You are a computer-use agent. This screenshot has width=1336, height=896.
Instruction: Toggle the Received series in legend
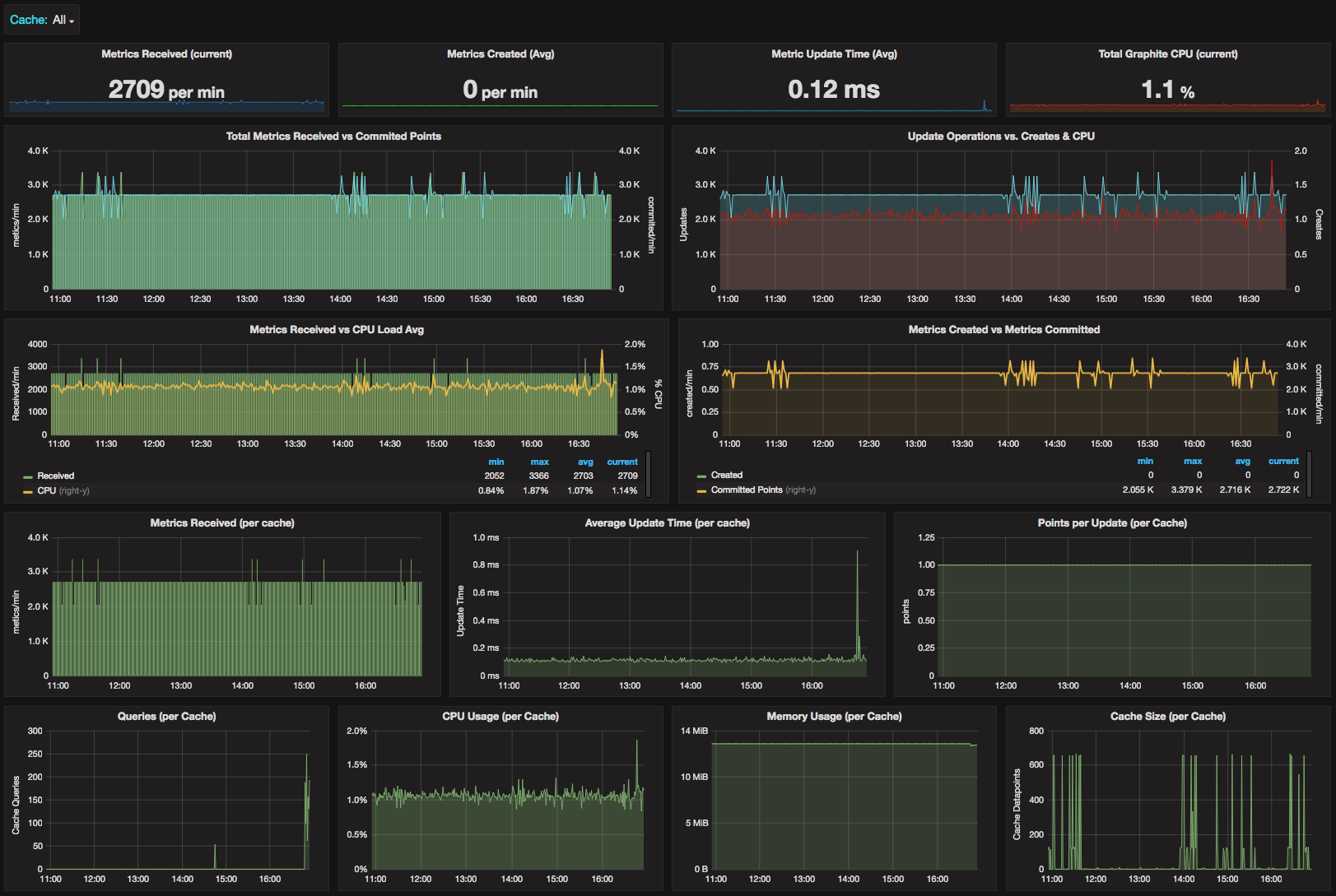pyautogui.click(x=55, y=476)
